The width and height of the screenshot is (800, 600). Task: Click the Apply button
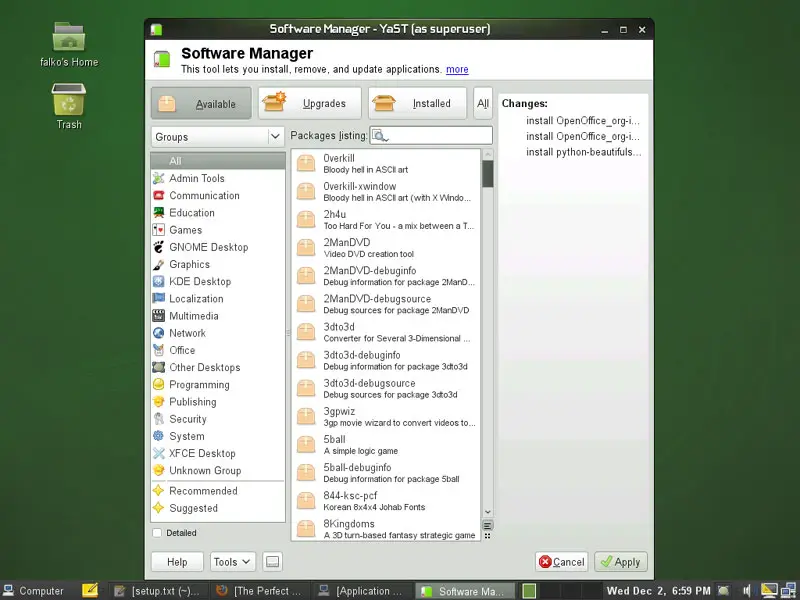621,562
